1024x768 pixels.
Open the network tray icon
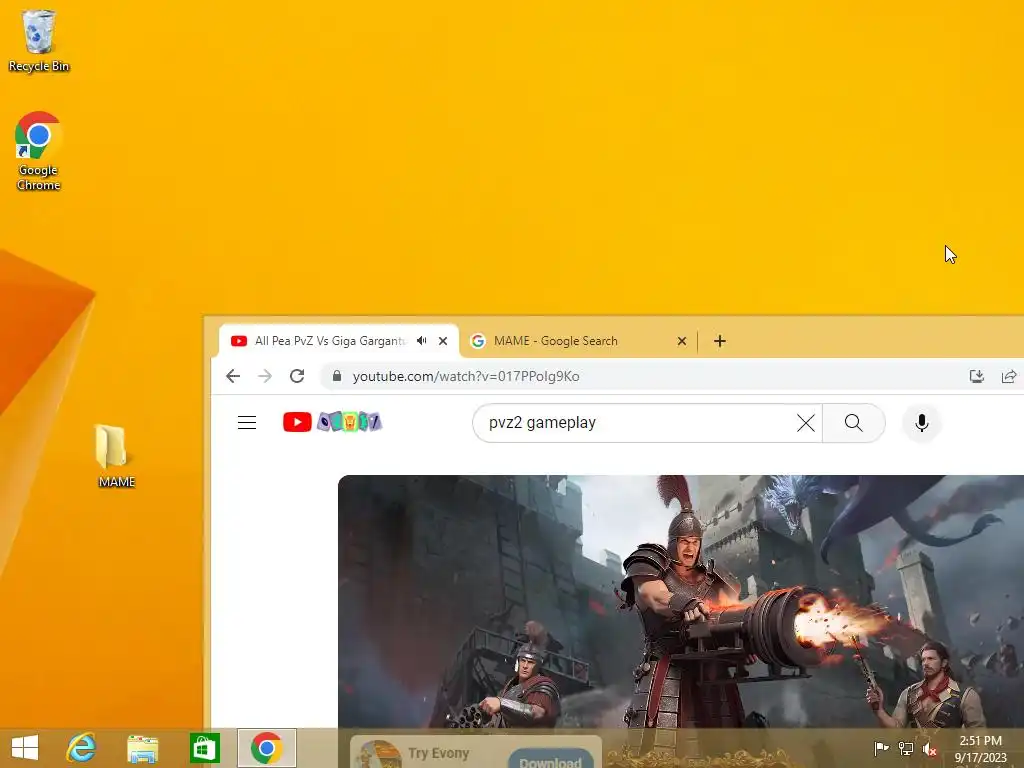906,748
